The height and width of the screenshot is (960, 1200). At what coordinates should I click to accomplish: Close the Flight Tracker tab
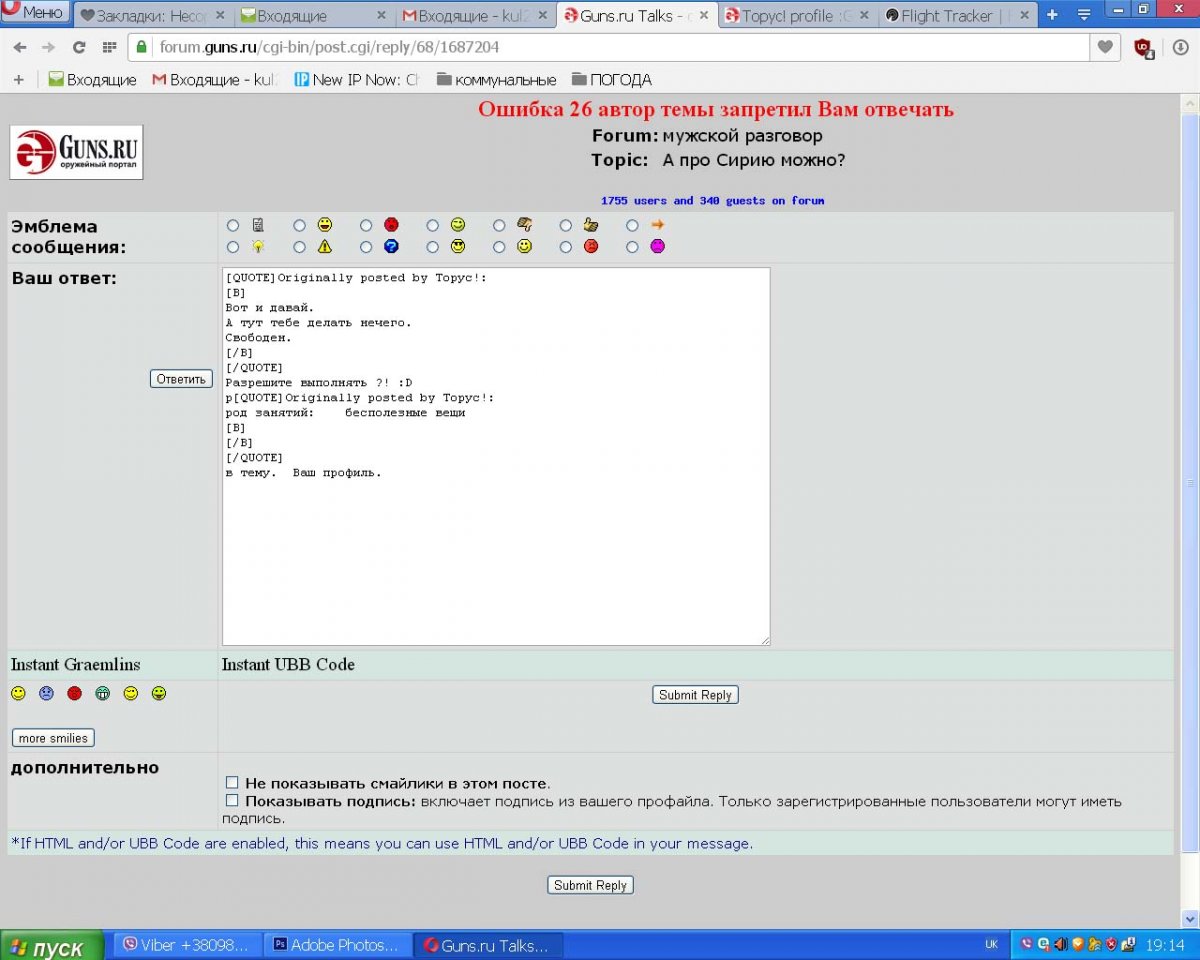click(1023, 15)
